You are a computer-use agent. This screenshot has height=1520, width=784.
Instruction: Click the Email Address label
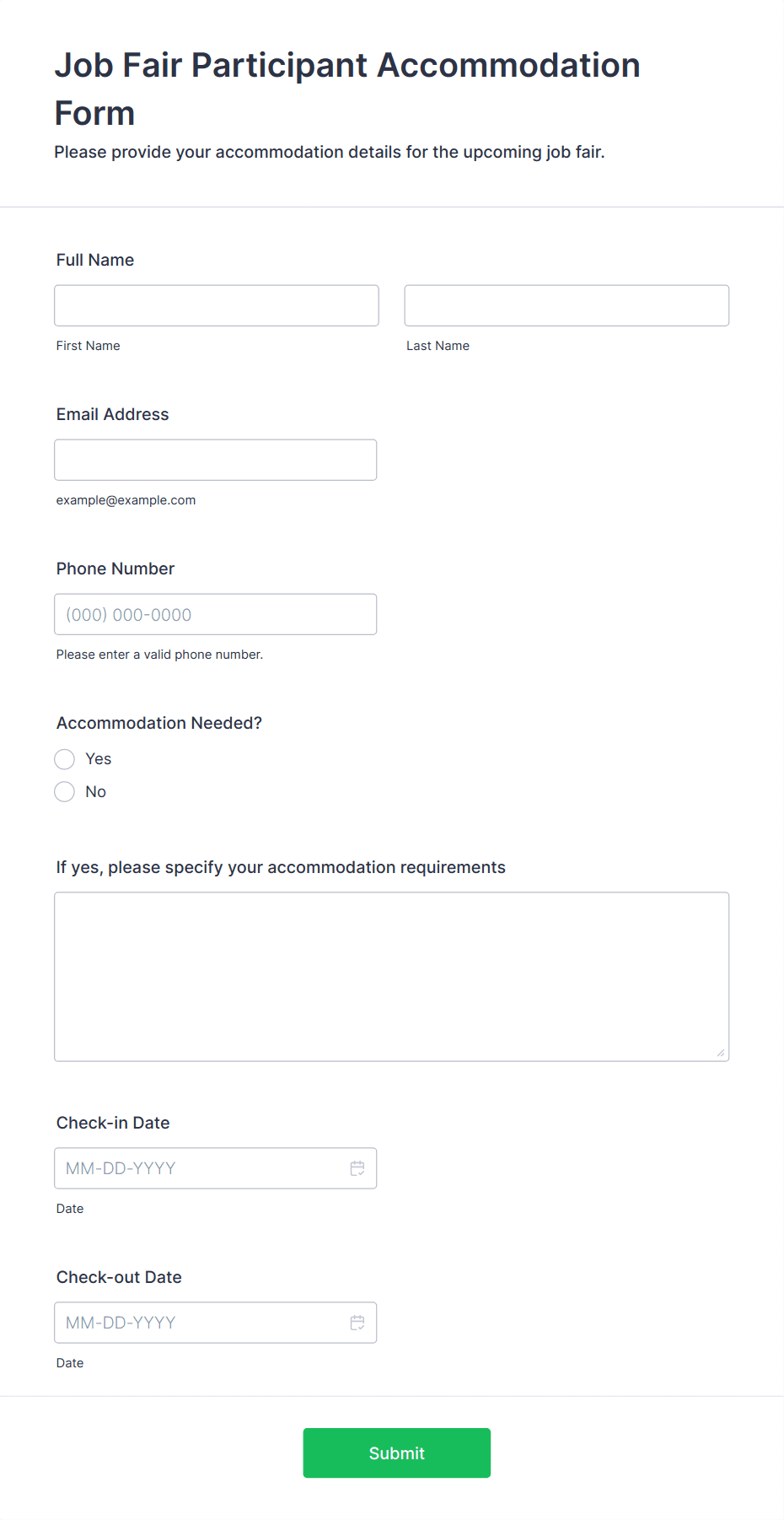(113, 414)
